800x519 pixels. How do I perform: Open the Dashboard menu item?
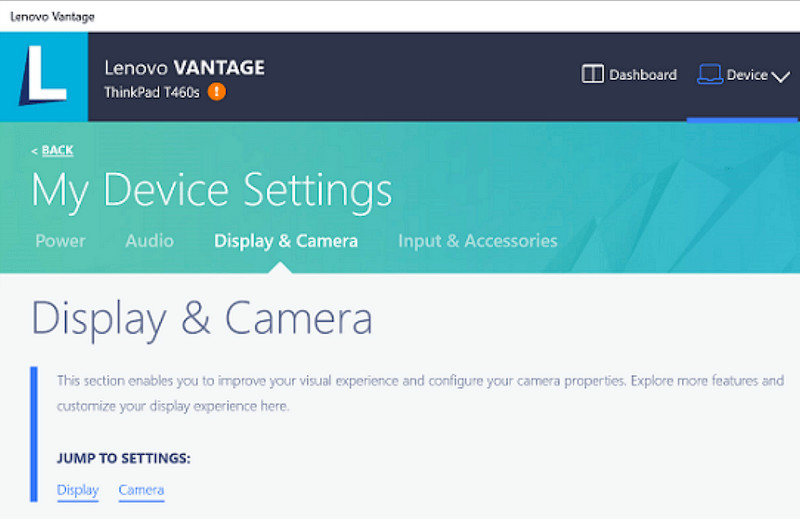[x=629, y=75]
